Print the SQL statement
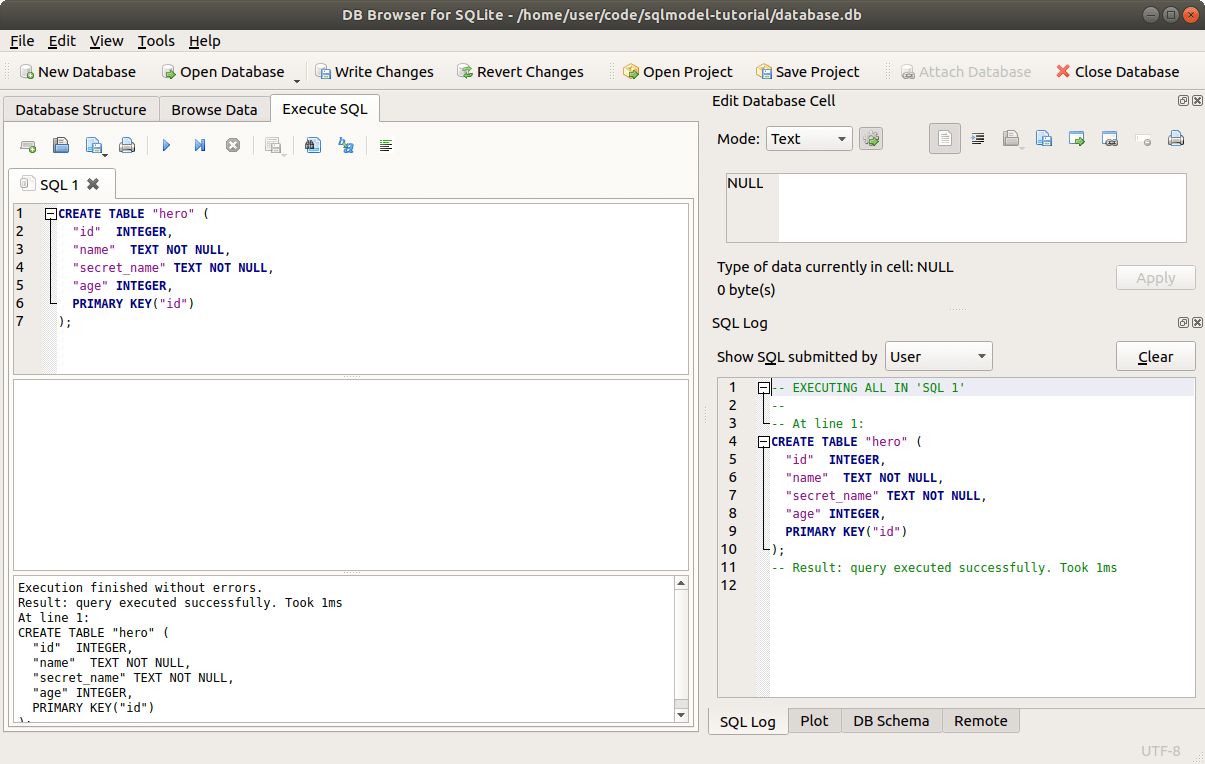 [x=127, y=145]
